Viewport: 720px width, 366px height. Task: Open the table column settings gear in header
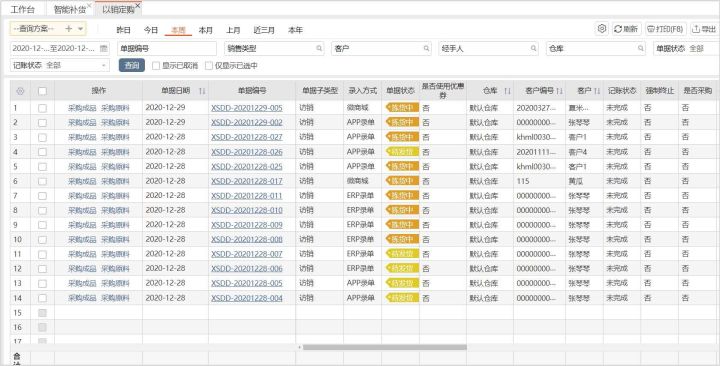click(20, 91)
